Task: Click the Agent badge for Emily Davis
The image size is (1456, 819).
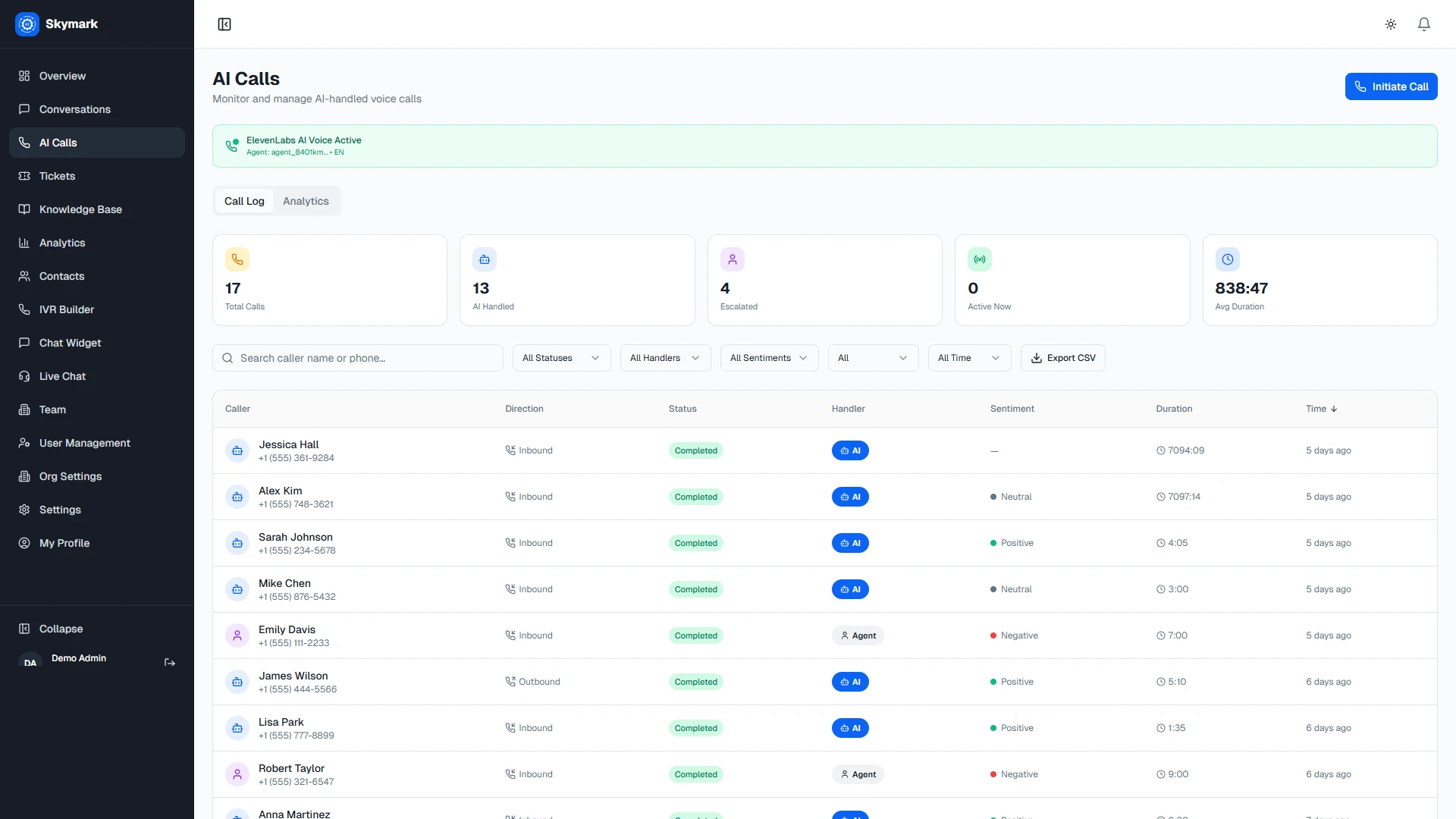Action: coord(858,635)
